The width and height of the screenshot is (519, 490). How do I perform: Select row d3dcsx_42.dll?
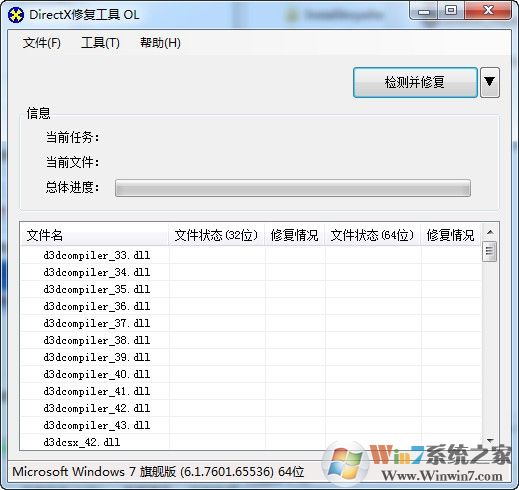[x=251, y=442]
